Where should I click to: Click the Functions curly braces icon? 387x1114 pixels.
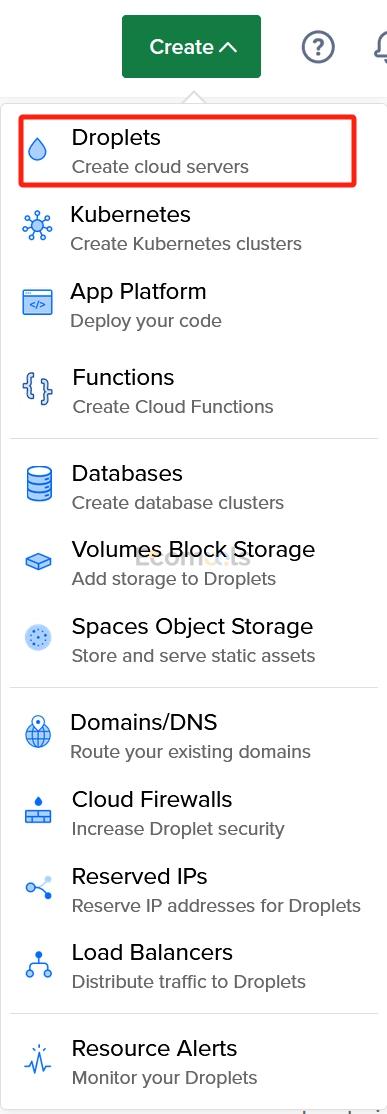(38, 391)
